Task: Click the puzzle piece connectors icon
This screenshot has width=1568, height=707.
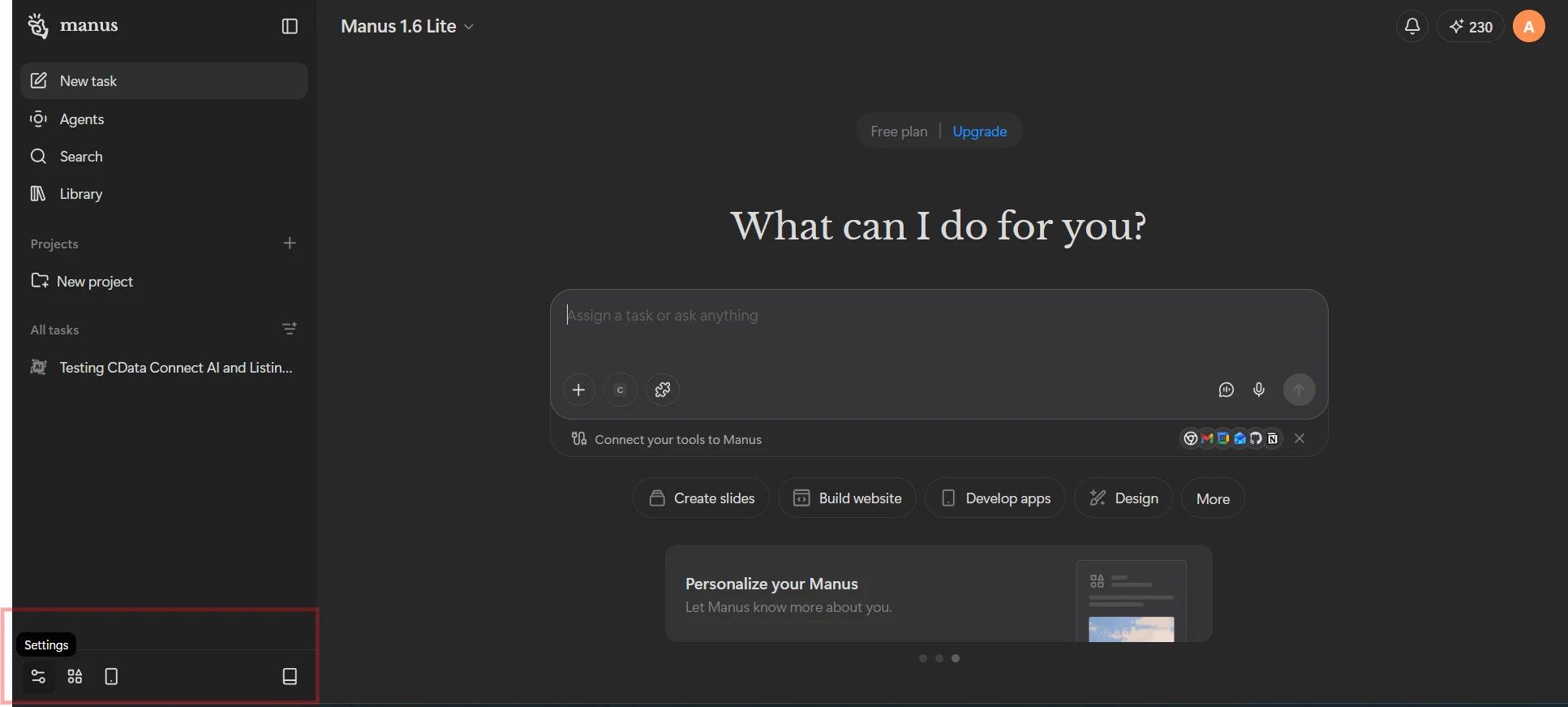Action: [663, 390]
